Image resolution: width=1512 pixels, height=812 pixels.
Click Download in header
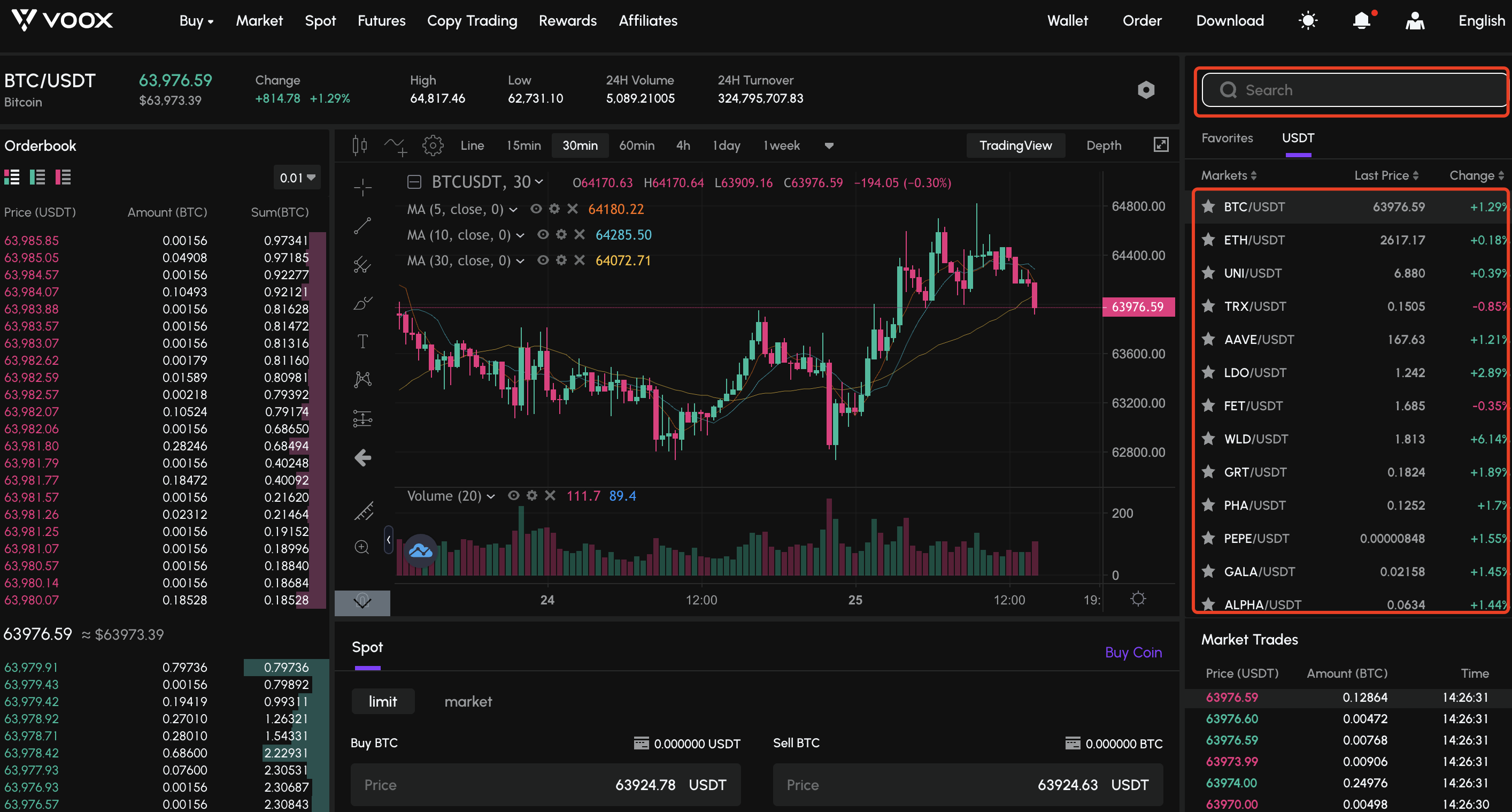[x=1230, y=20]
